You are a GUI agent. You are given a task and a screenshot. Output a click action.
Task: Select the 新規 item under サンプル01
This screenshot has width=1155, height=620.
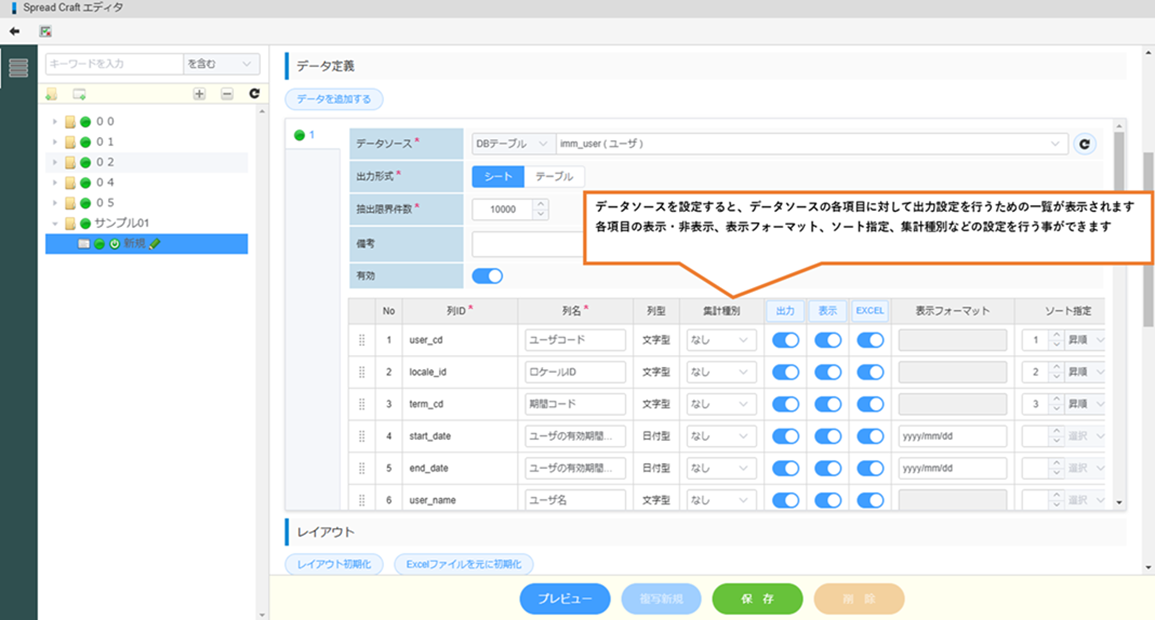[133, 244]
